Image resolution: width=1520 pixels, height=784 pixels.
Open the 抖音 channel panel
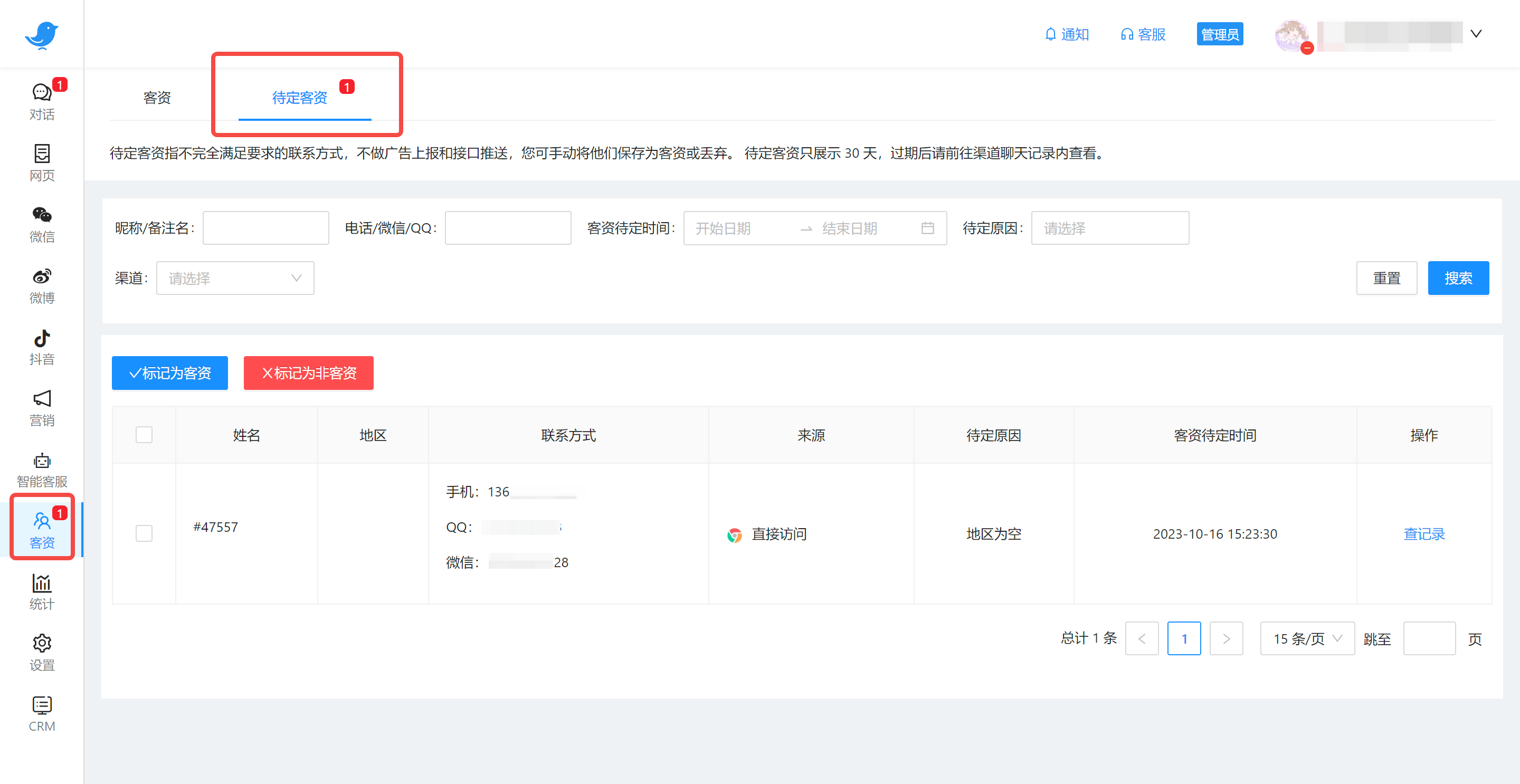pyautogui.click(x=41, y=347)
